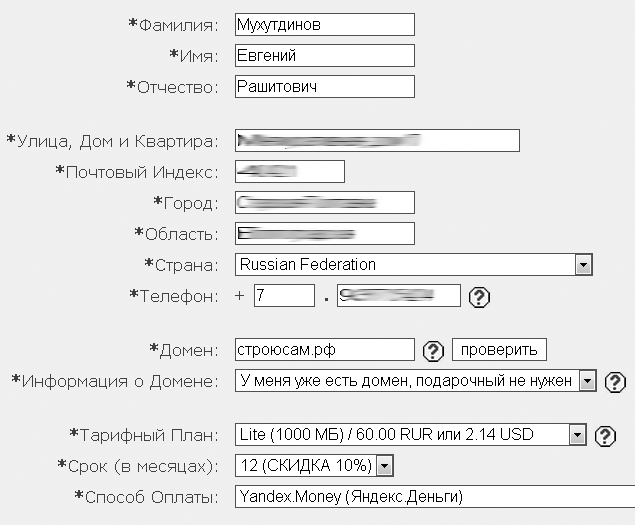Expand the country dropdown arrow
The image size is (635, 525).
pyautogui.click(x=583, y=265)
